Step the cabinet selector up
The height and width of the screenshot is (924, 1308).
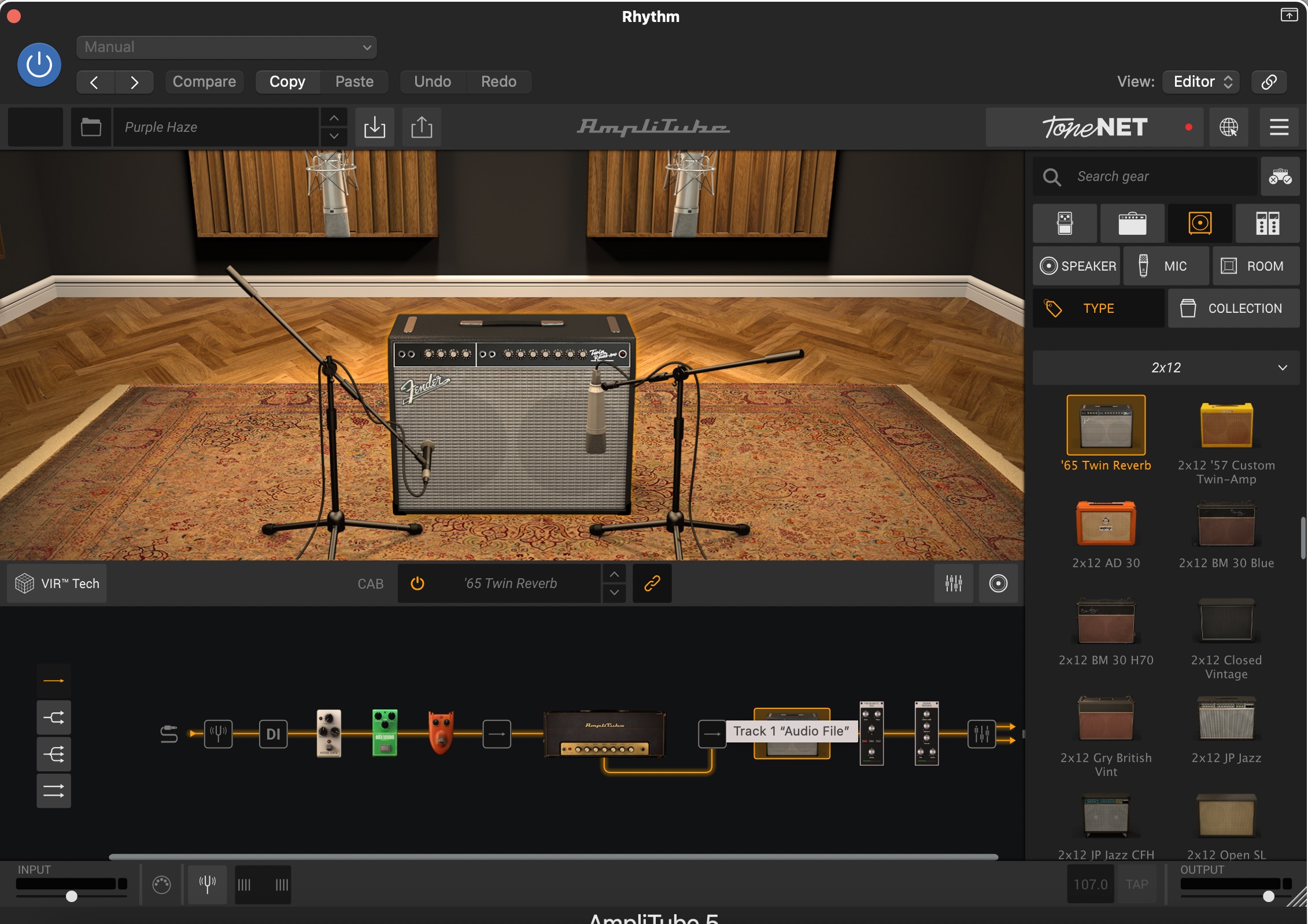(x=614, y=575)
